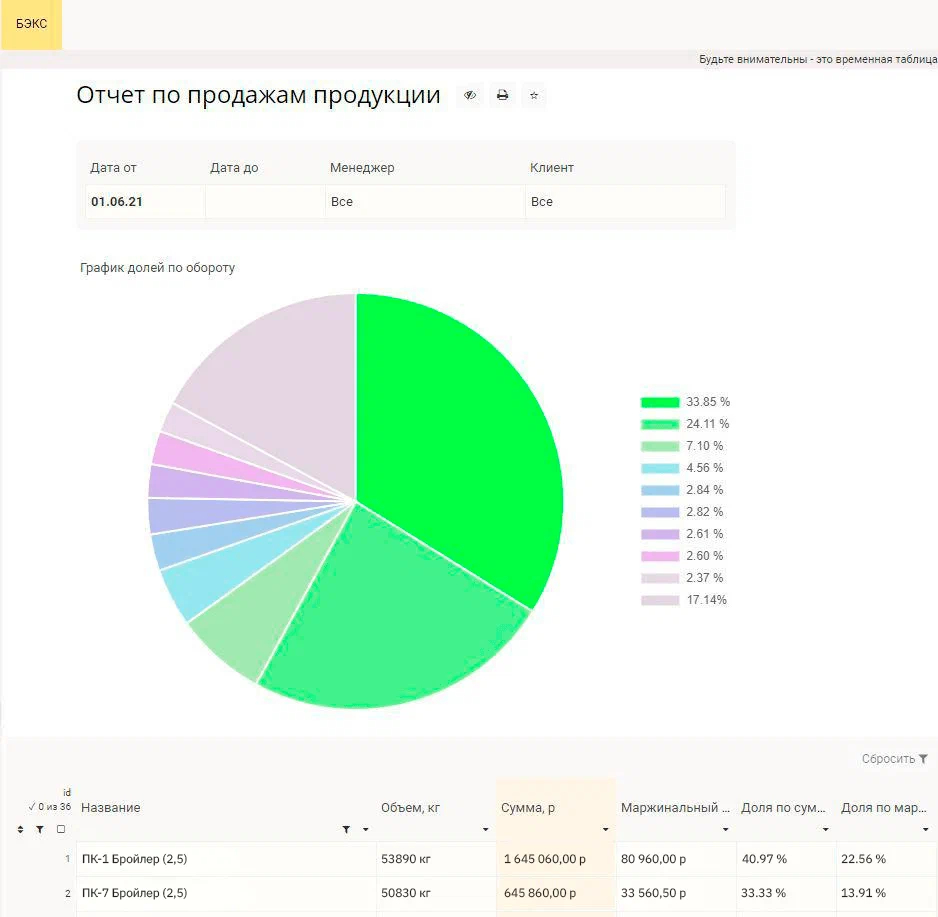Open the Объем, кг column dropdown

(x=485, y=830)
